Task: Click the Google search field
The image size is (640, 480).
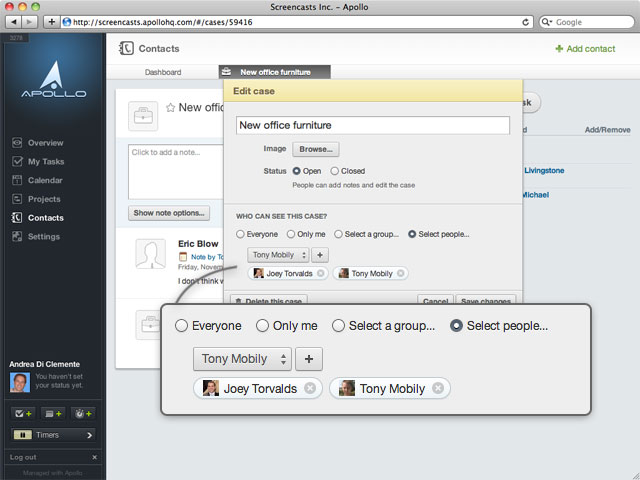Action: (587, 22)
